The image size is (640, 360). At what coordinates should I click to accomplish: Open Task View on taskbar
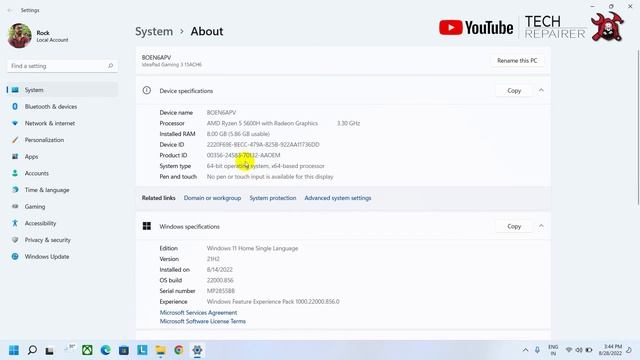(x=49, y=351)
